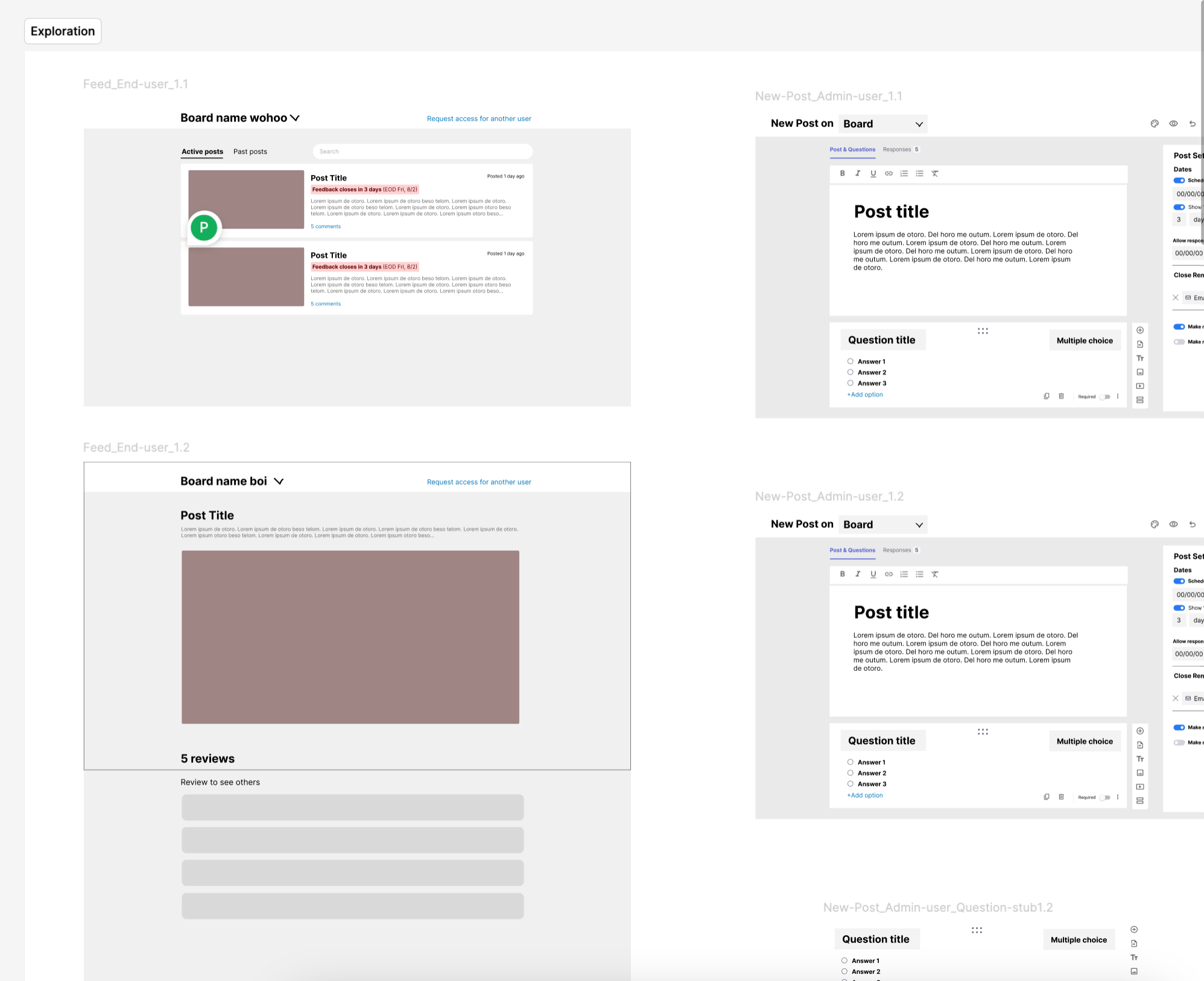Image resolution: width=1204 pixels, height=981 pixels.
Task: Click the add question plus-circle icon in New-Post_Admin-user_1.1
Action: [x=1140, y=330]
